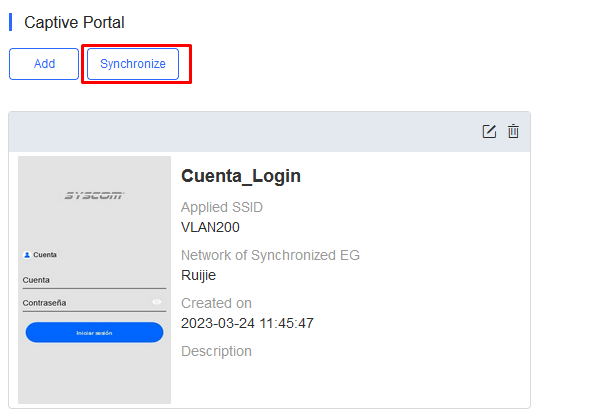Toggle password visibility eye in preview
592x419 pixels.
click(157, 302)
